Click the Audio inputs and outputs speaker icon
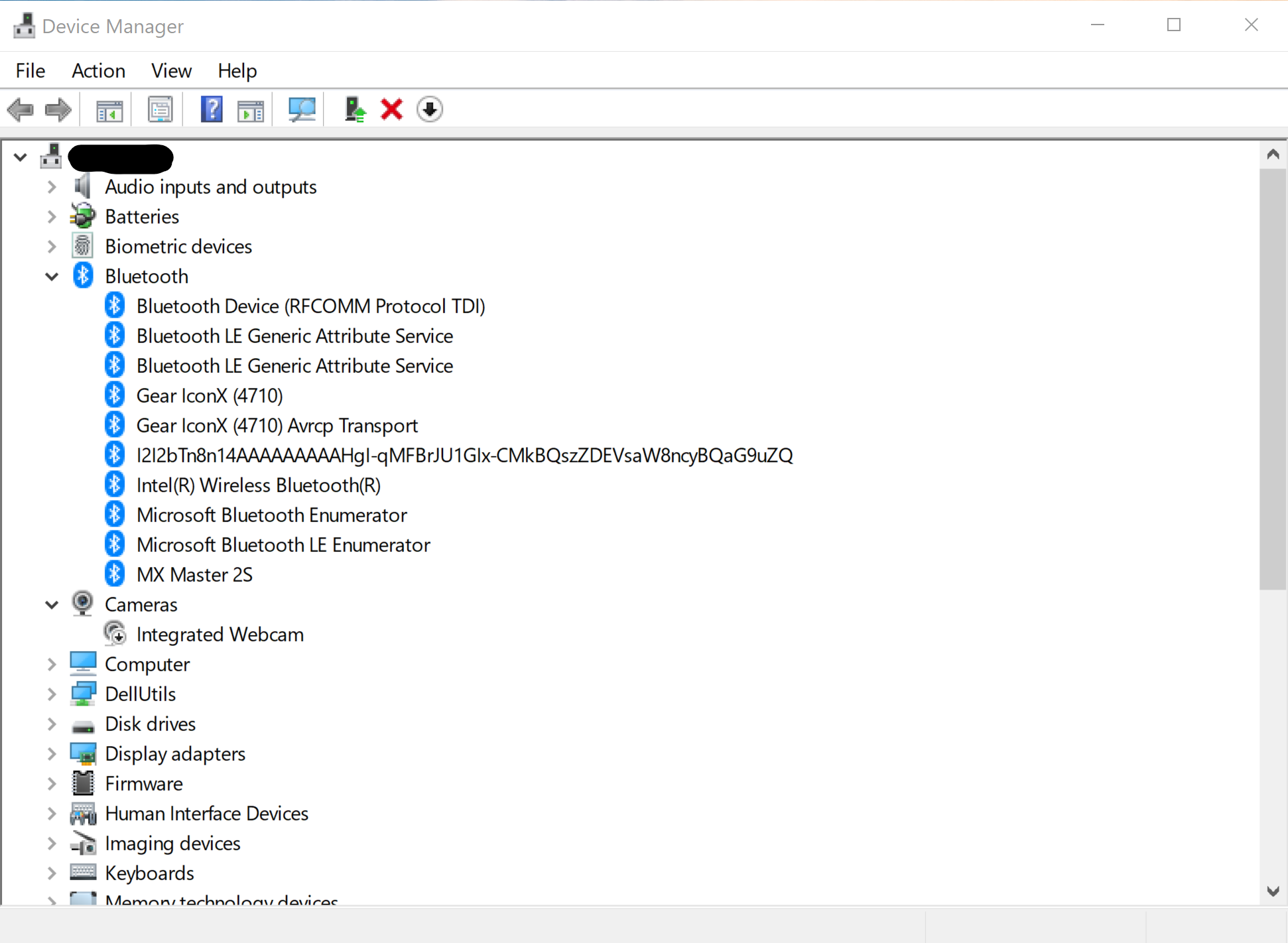Image resolution: width=1288 pixels, height=943 pixels. 83,186
